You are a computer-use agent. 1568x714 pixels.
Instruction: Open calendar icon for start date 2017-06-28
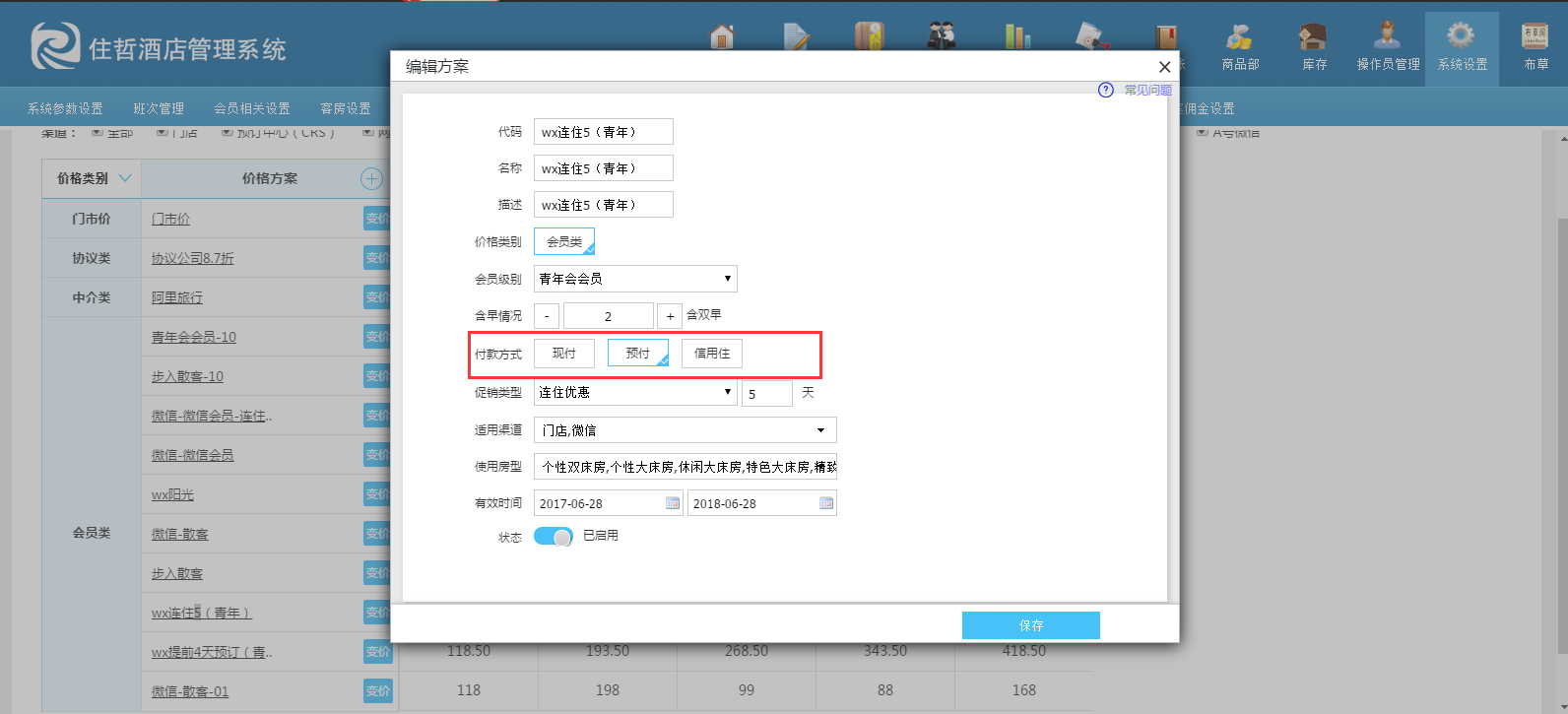(673, 503)
